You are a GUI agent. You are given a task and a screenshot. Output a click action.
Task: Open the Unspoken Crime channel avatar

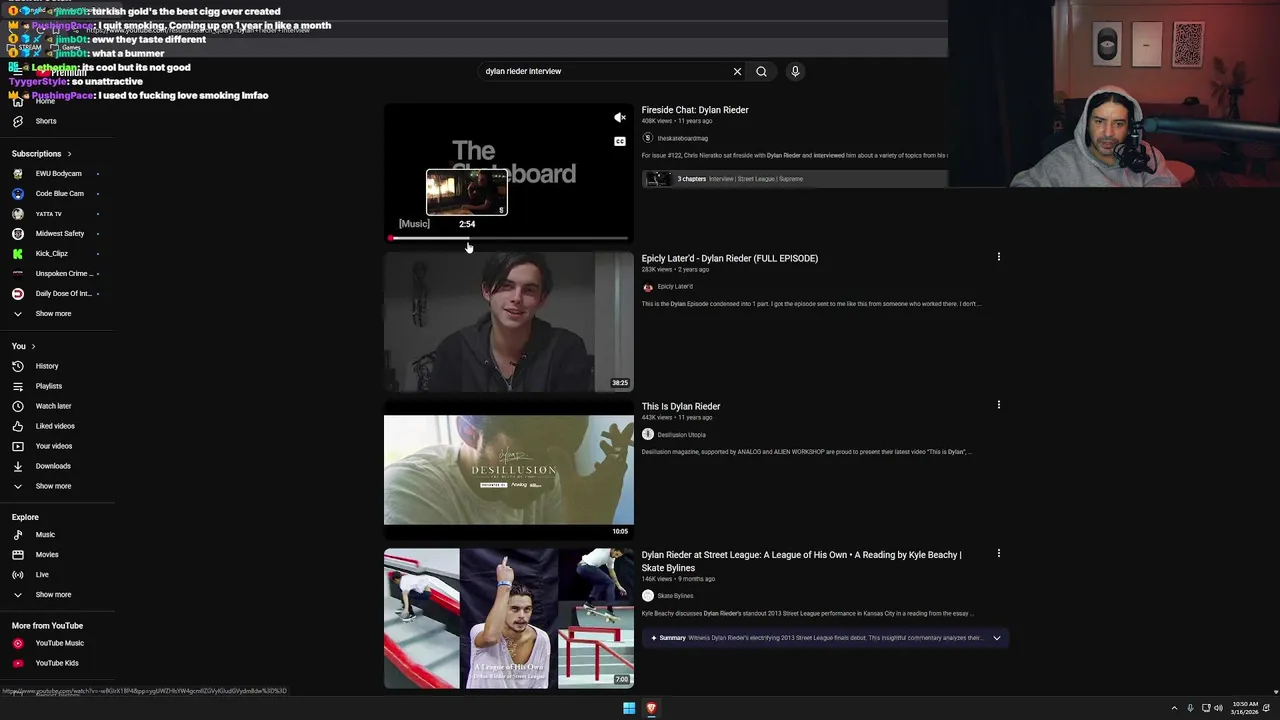(17, 273)
